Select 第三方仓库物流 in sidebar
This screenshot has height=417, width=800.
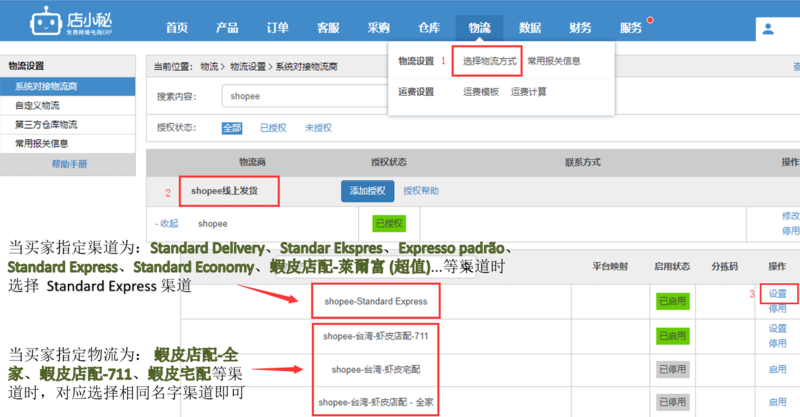click(x=68, y=125)
